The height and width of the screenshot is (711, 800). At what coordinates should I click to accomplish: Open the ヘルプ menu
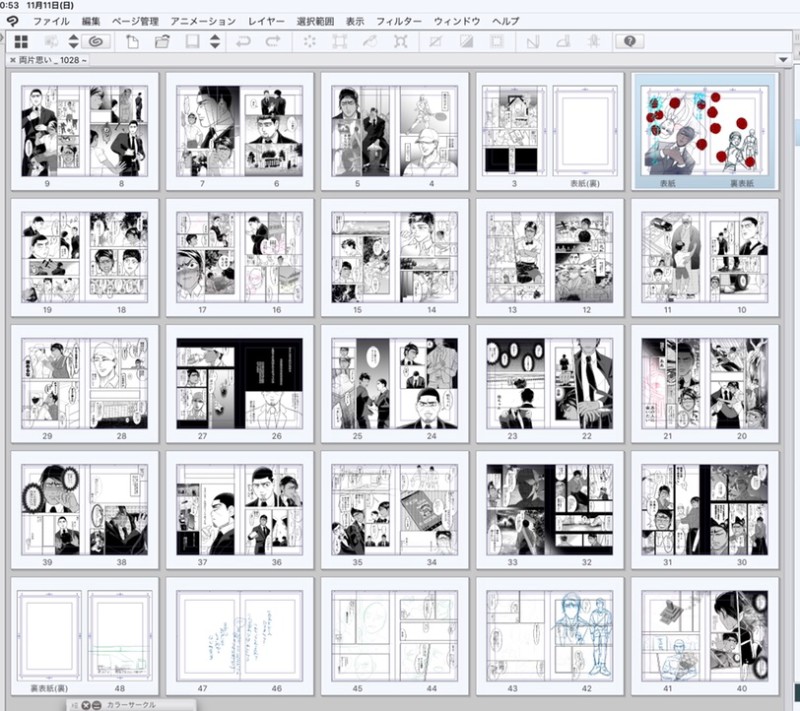[506, 21]
